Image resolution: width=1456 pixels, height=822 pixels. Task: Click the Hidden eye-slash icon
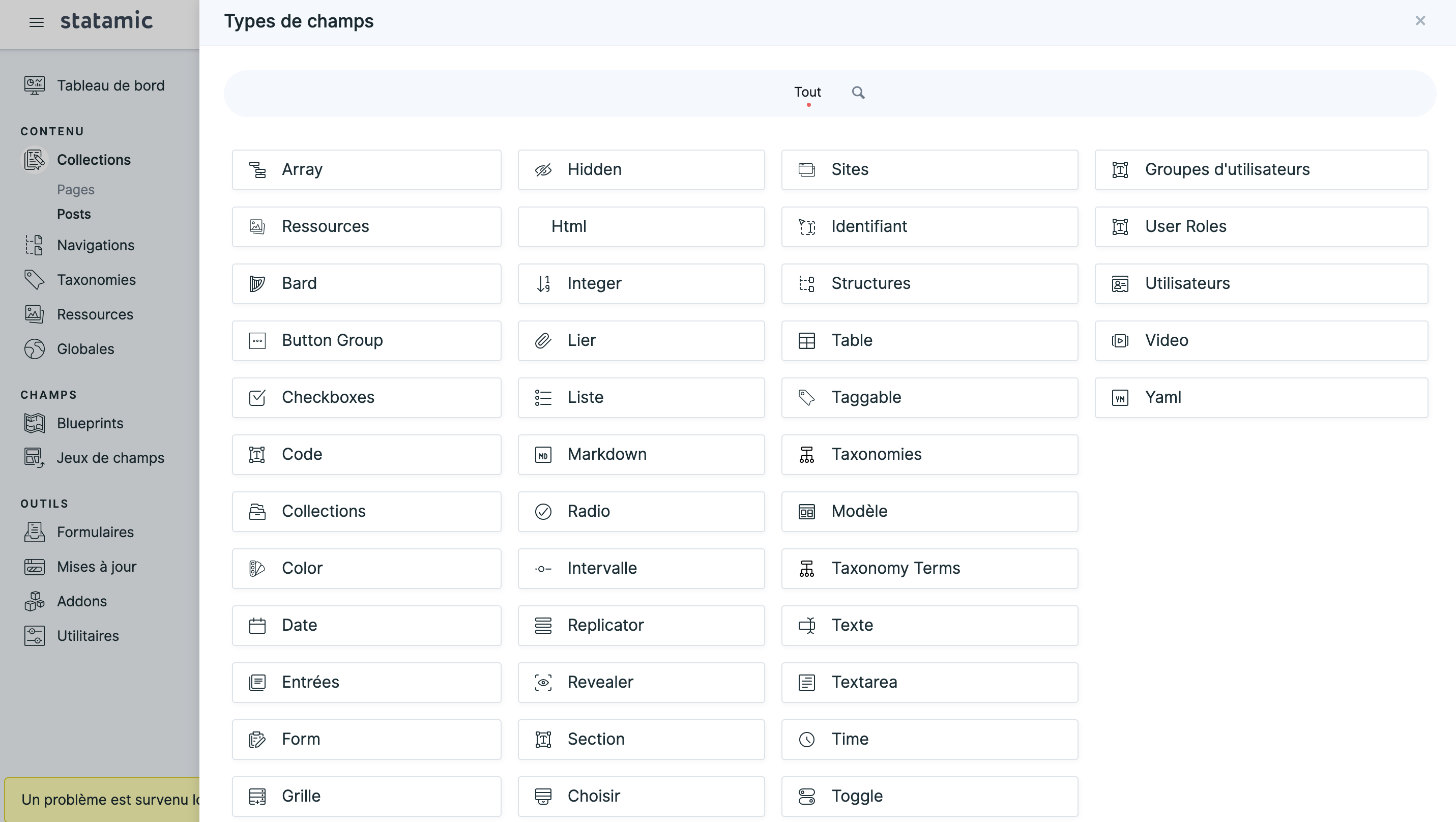(543, 170)
